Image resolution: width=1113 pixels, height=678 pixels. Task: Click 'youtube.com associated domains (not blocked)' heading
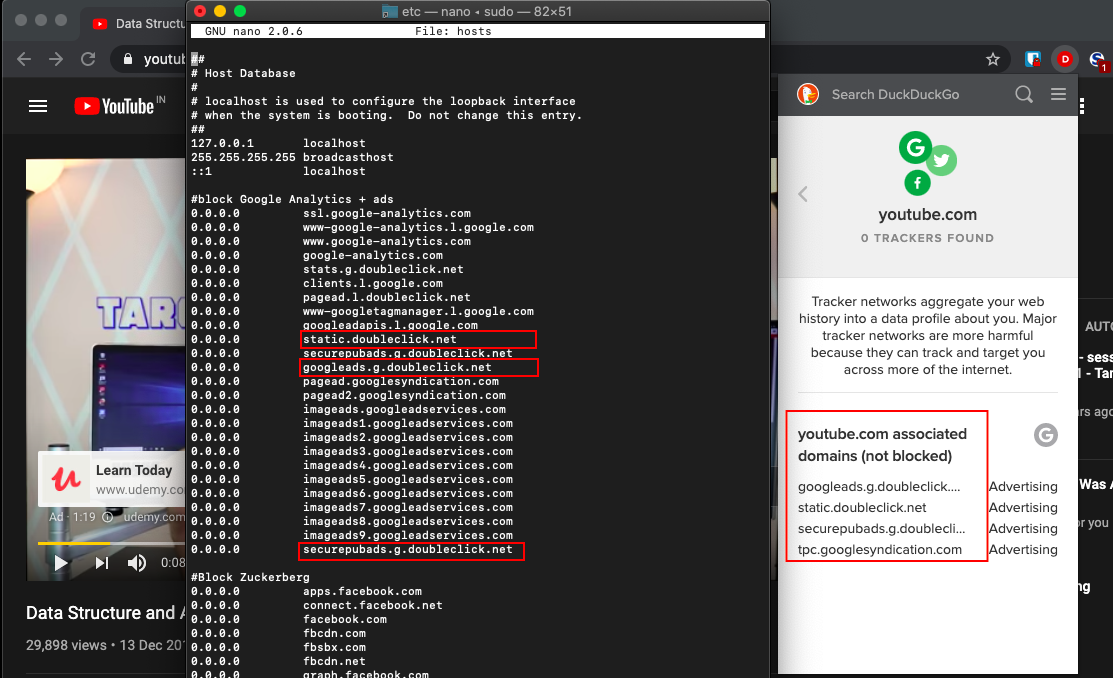[882, 445]
